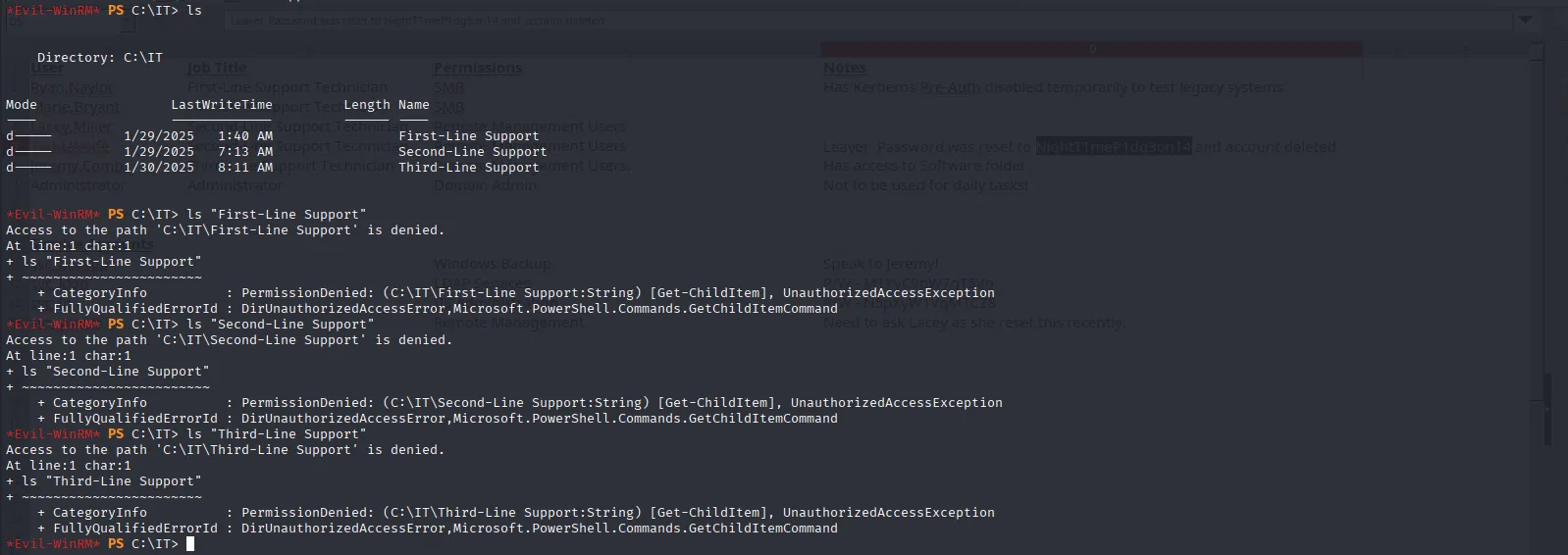Viewport: 1568px width, 555px height.
Task: Click the "Second-Line Support" directory name in listing
Action: pyautogui.click(x=472, y=152)
